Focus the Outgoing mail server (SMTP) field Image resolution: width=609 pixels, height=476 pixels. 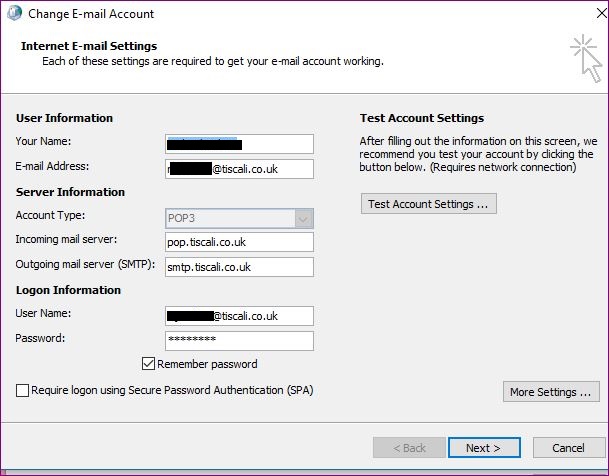tap(239, 267)
